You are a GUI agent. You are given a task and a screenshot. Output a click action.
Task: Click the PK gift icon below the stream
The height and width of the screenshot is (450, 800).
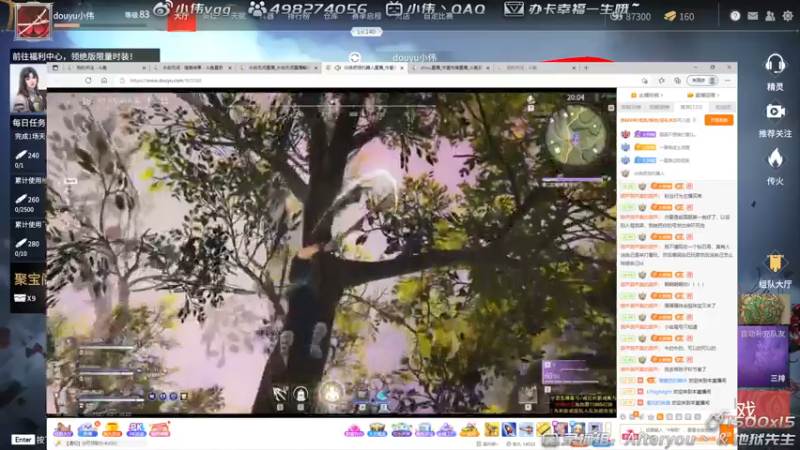point(136,430)
